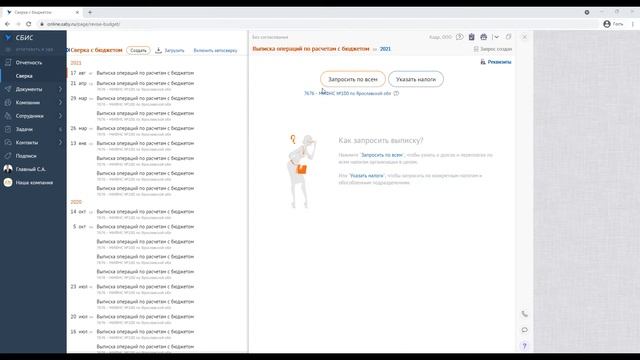Click the chat bubble icon on right strip
The width and height of the screenshot is (640, 360).
524,330
